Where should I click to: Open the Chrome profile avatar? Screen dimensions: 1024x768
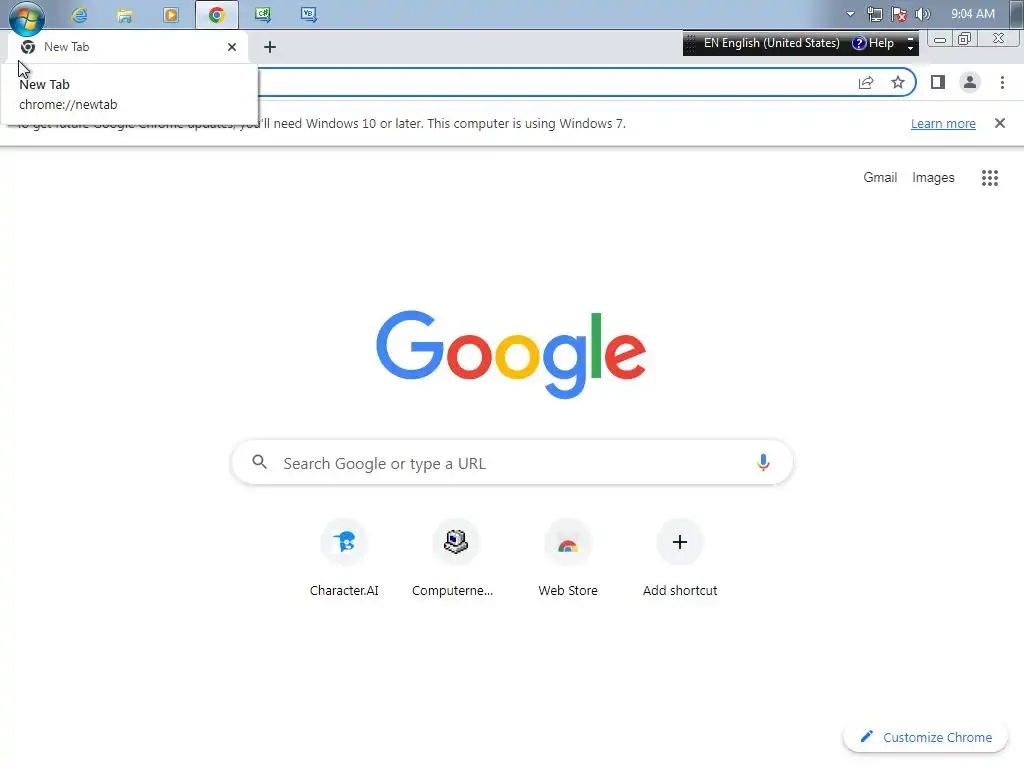(970, 82)
